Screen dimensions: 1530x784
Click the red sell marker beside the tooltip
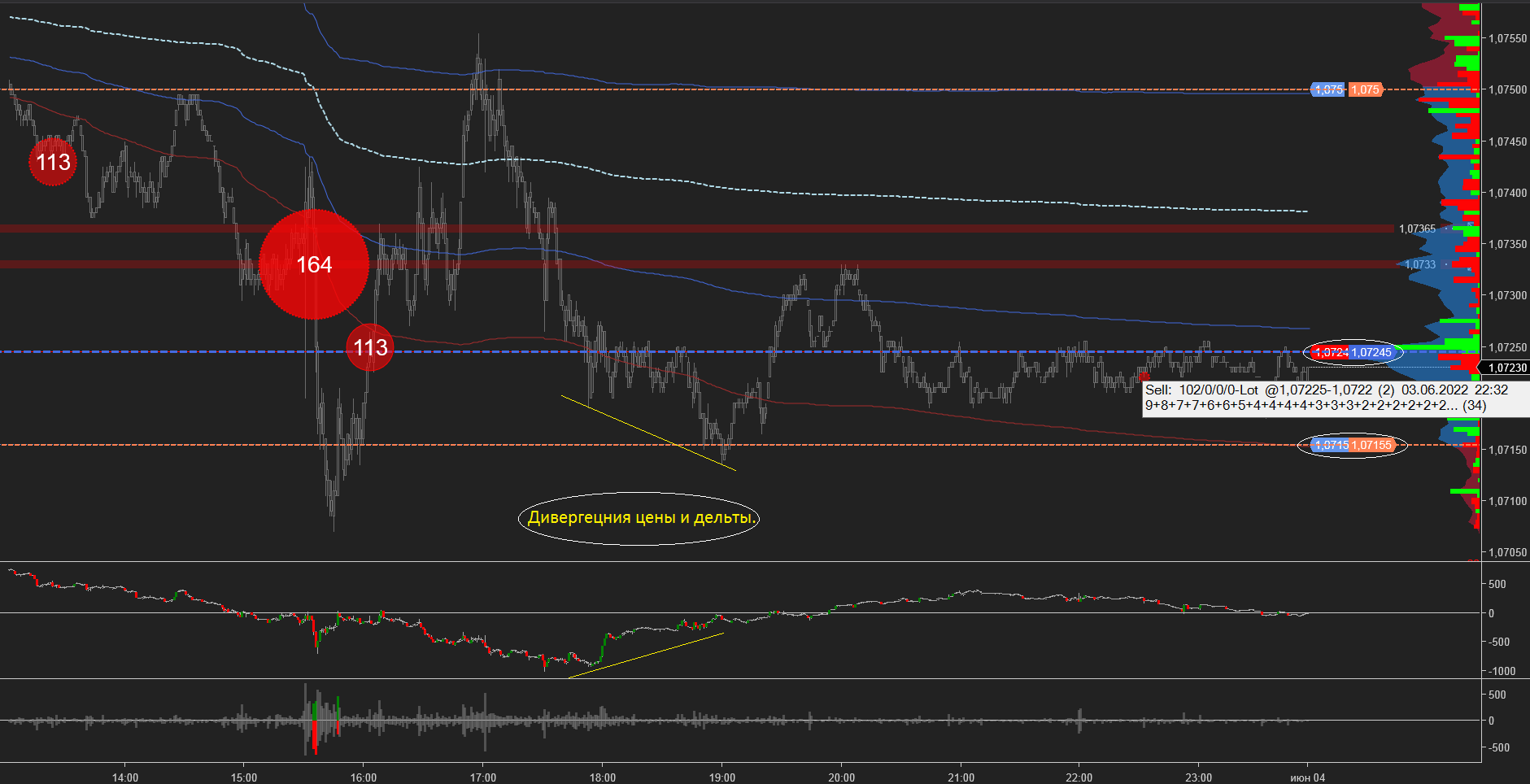(x=1144, y=377)
